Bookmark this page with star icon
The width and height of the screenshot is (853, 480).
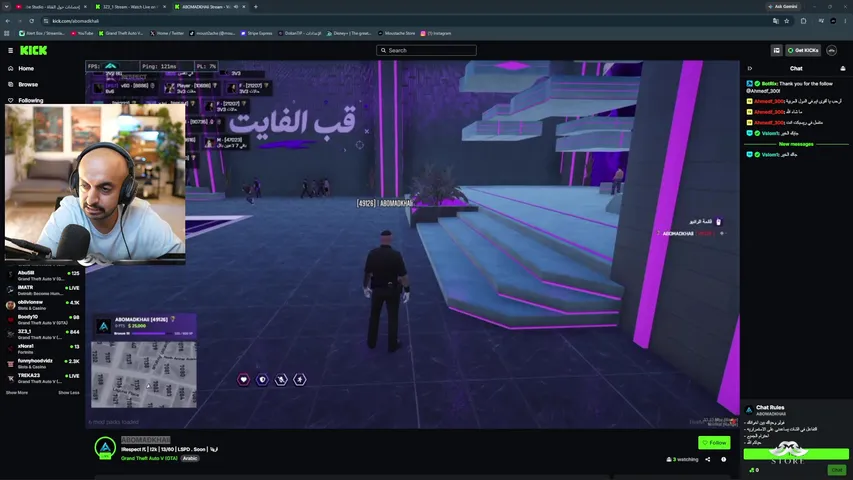787,21
